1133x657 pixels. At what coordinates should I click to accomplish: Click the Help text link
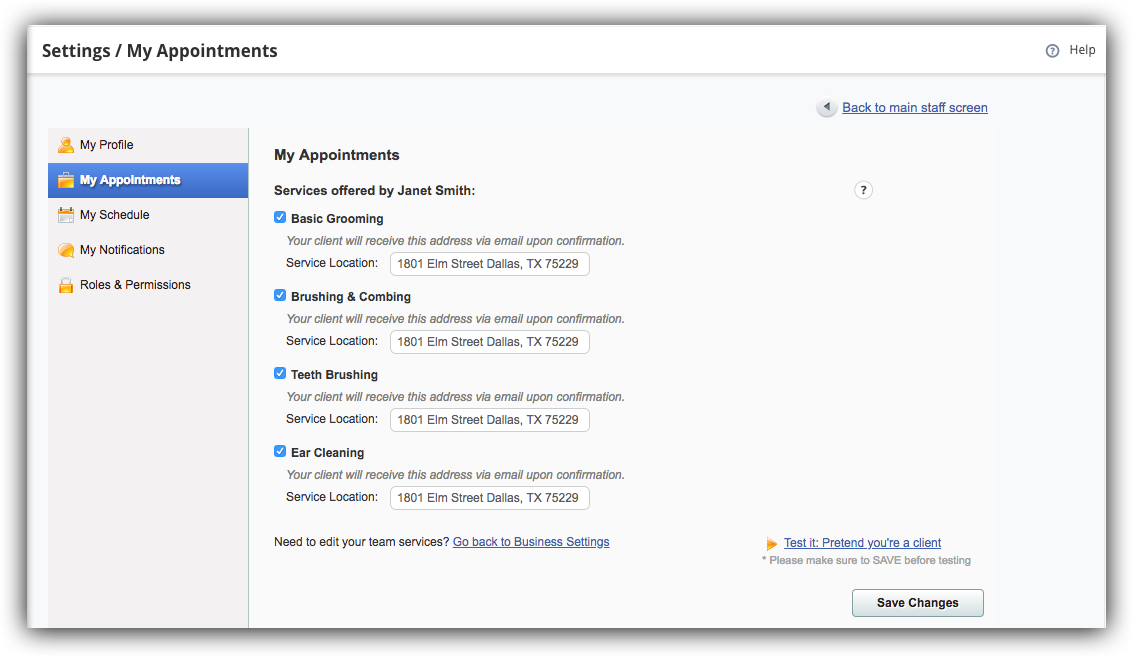click(x=1082, y=50)
